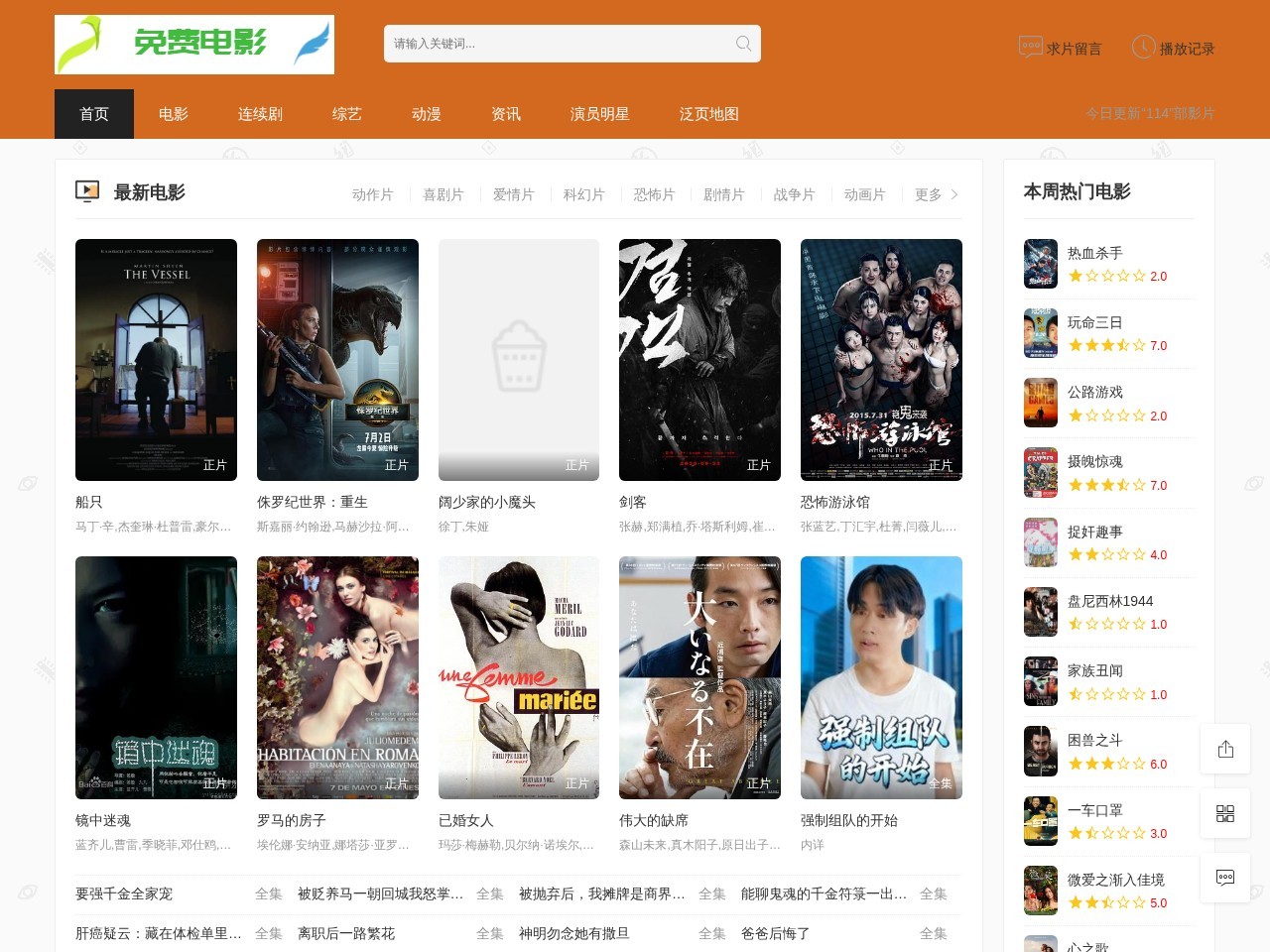Open 播放记录 play history clock icon
1270x952 pixels.
click(1143, 48)
